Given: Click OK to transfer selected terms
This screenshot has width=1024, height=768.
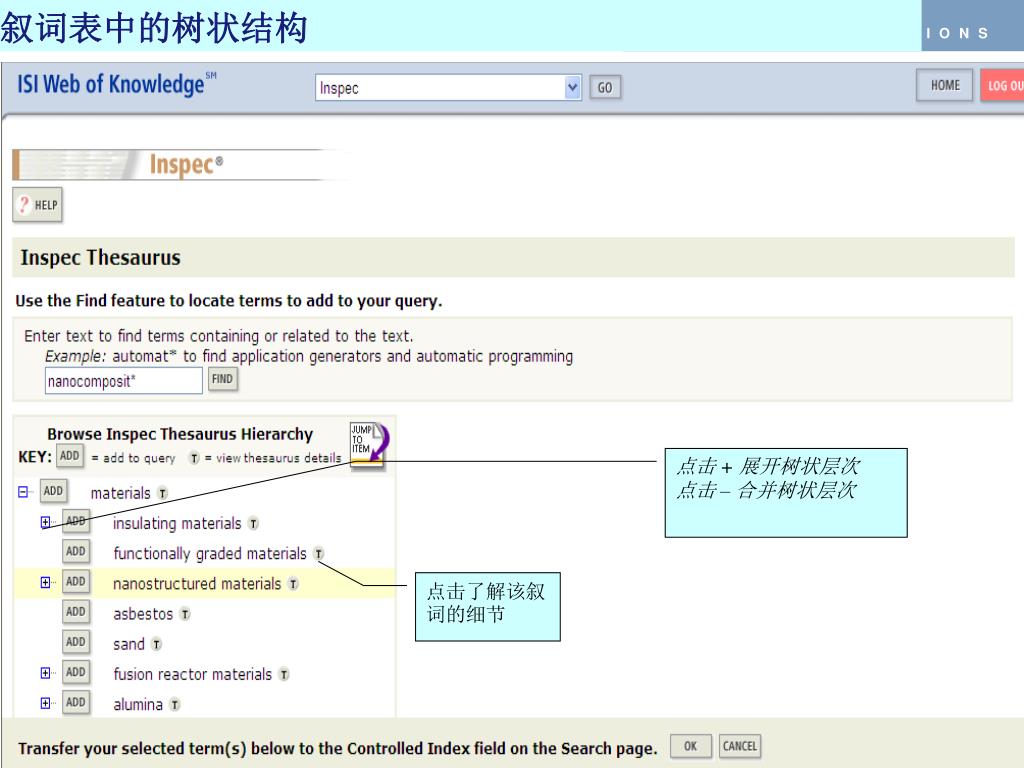Looking at the screenshot, I should (690, 746).
